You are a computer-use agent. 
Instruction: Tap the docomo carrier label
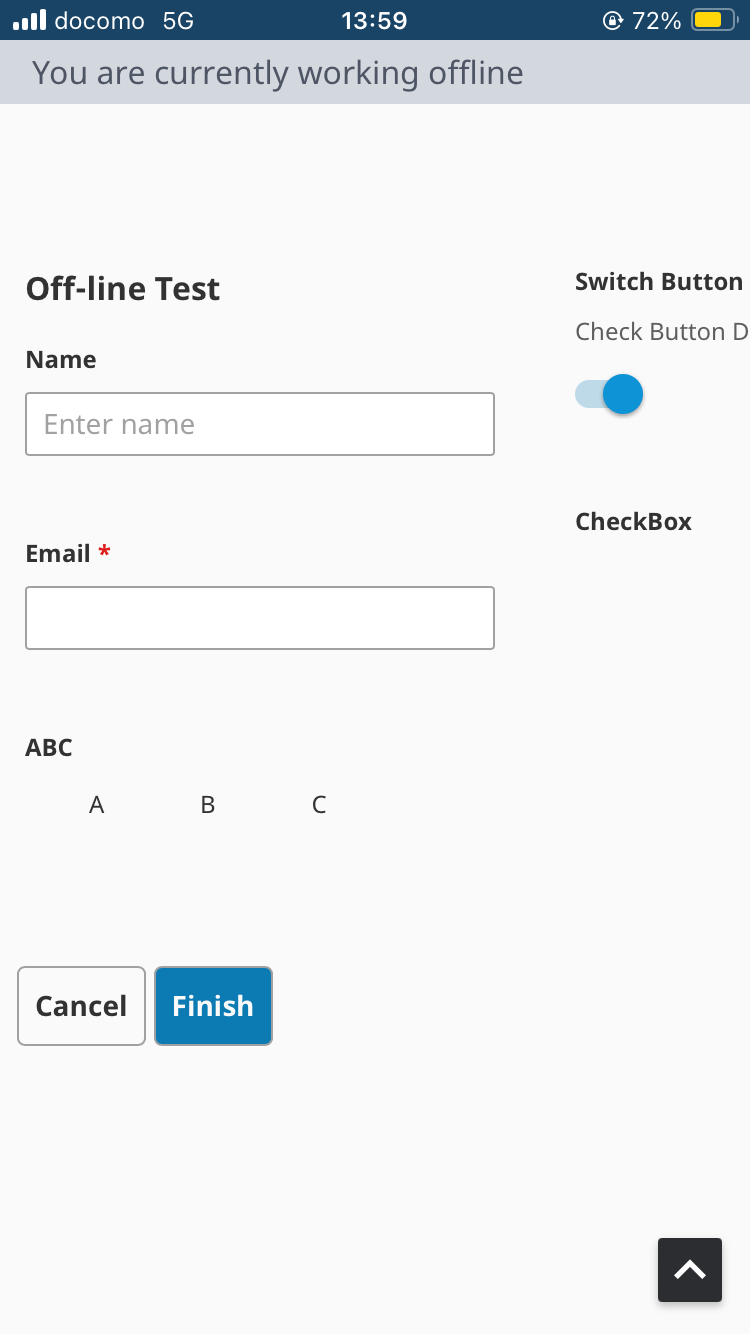pyautogui.click(x=99, y=20)
